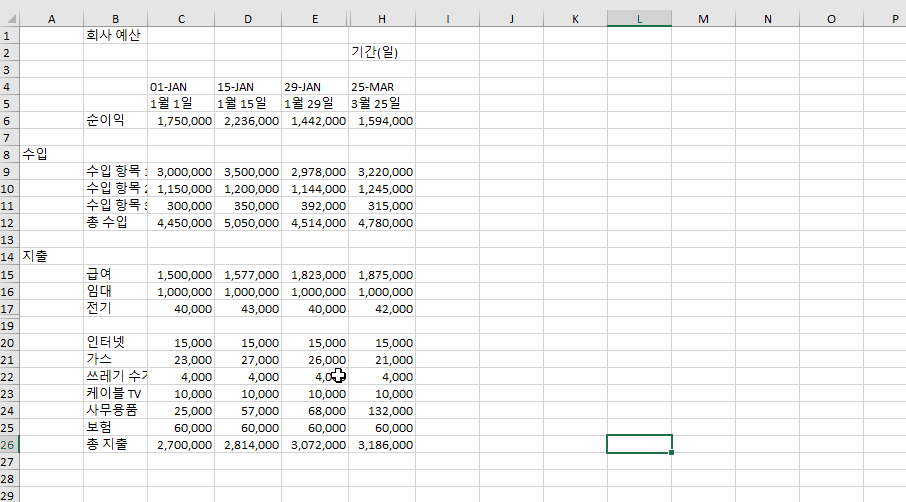
Task: Click total expense 2,700,000
Action: click(181, 445)
